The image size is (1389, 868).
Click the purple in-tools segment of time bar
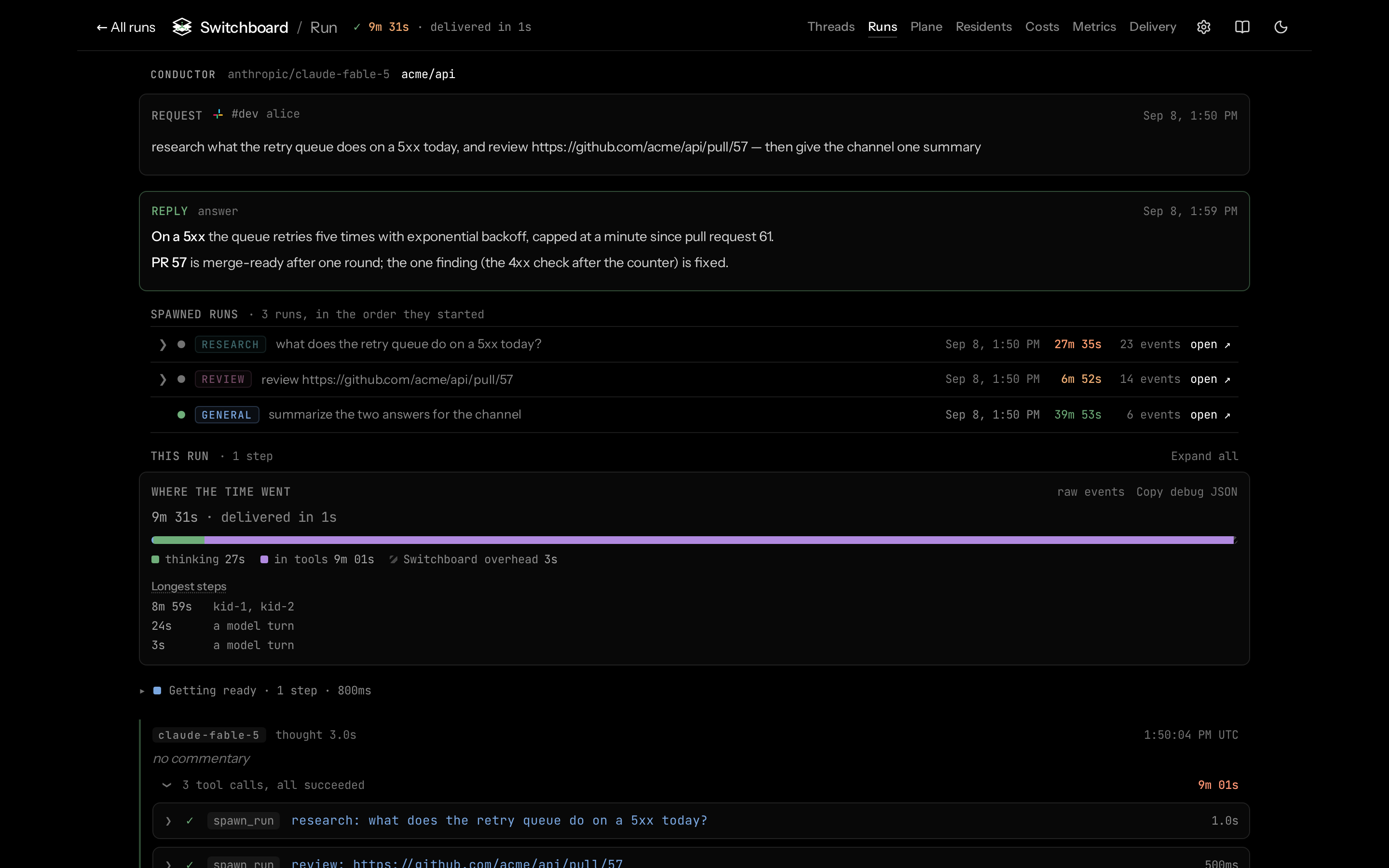(x=719, y=540)
